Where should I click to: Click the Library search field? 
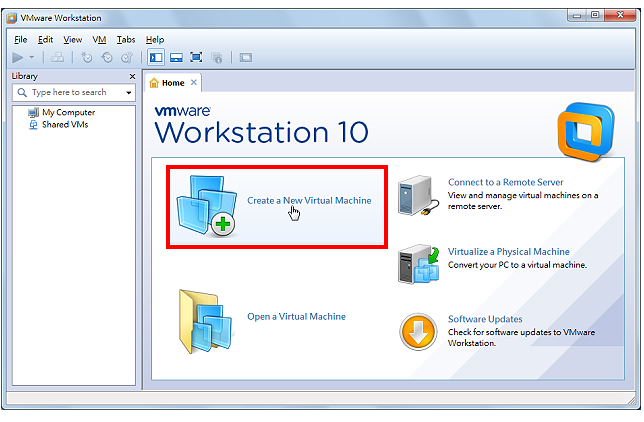click(74, 92)
